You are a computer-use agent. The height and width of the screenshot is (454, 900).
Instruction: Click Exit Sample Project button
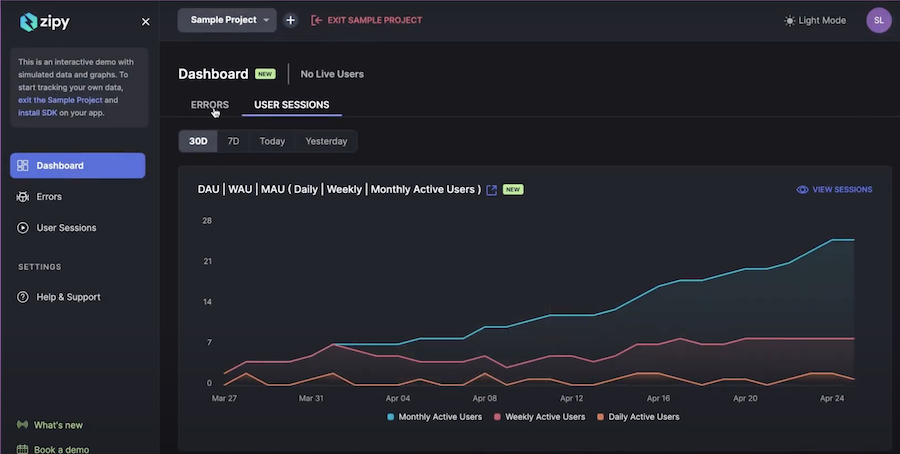[x=367, y=20]
